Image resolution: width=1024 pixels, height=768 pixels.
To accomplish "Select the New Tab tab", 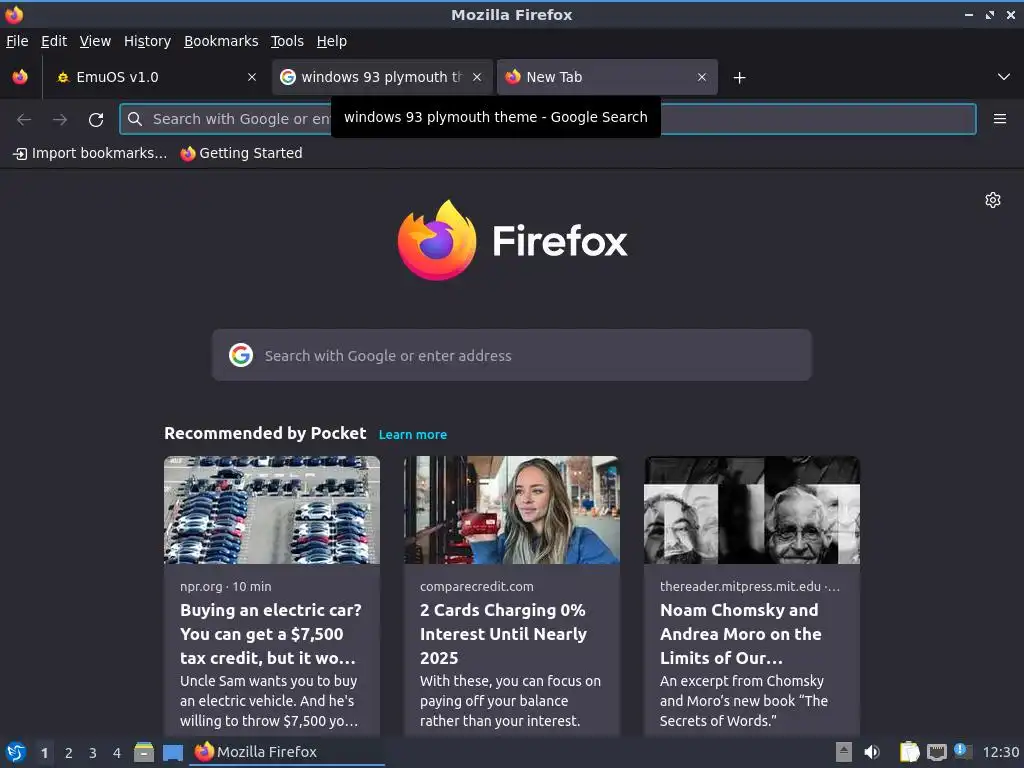I will [x=607, y=77].
